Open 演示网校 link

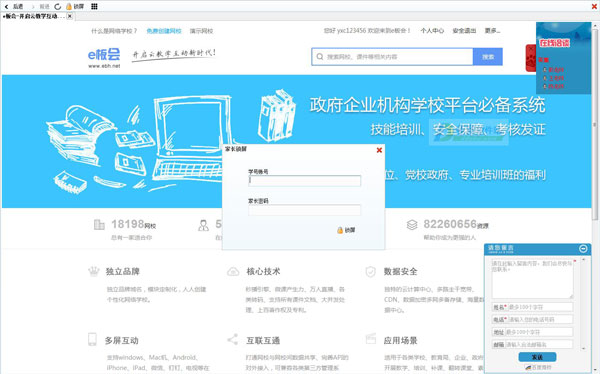coord(201,31)
